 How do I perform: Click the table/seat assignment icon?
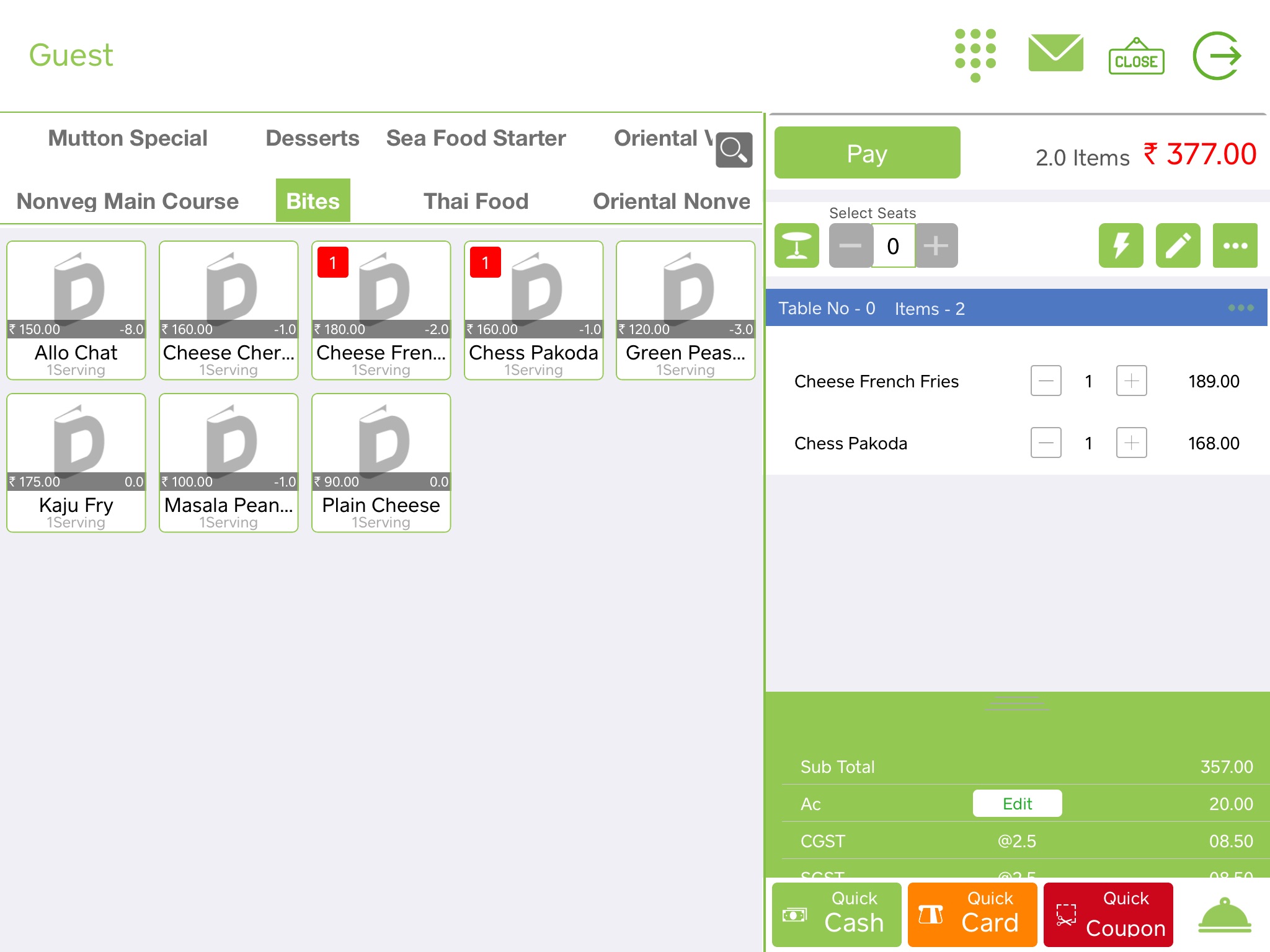(x=797, y=245)
